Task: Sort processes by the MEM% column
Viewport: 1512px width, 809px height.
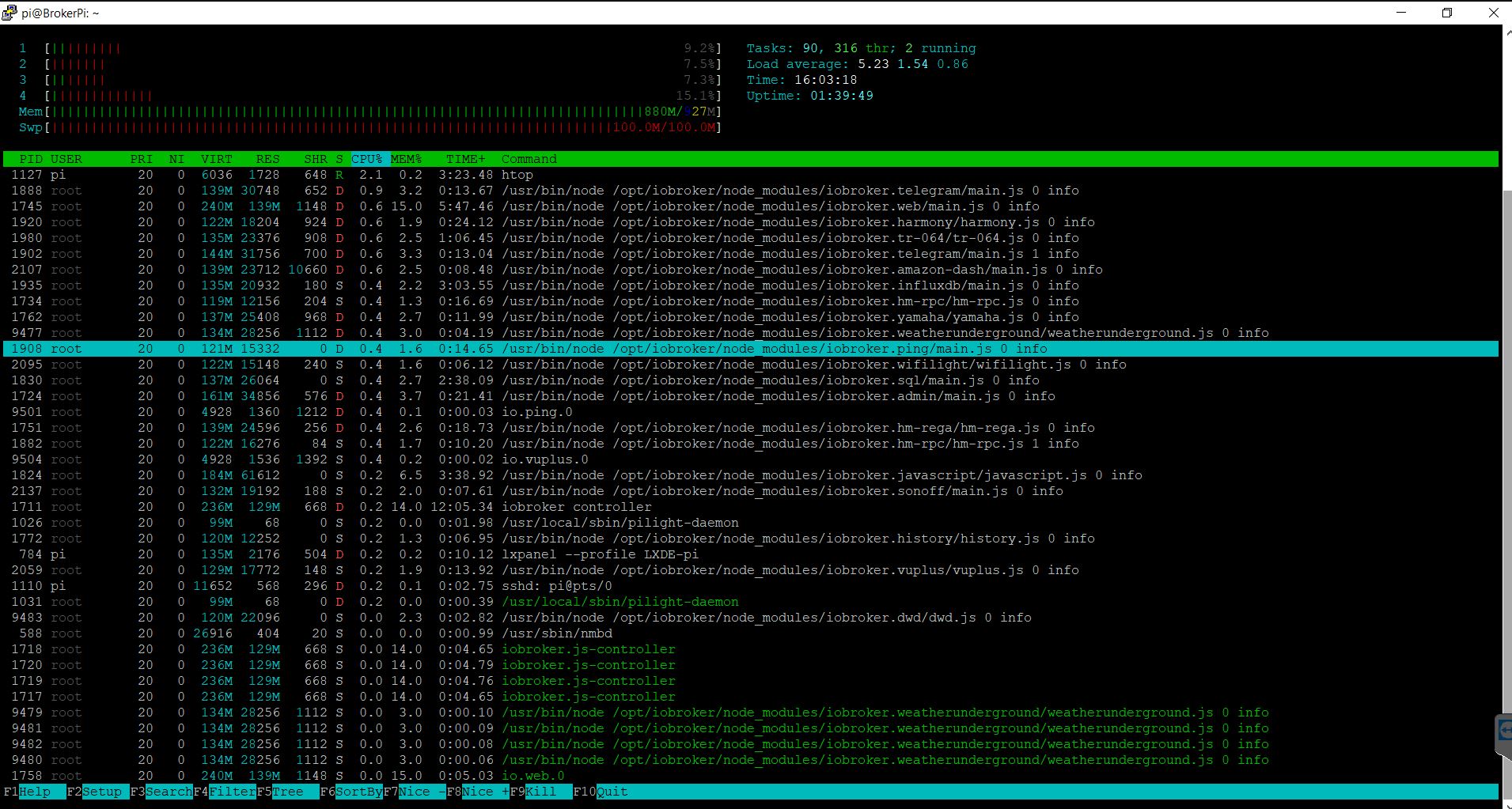Action: 405,159
